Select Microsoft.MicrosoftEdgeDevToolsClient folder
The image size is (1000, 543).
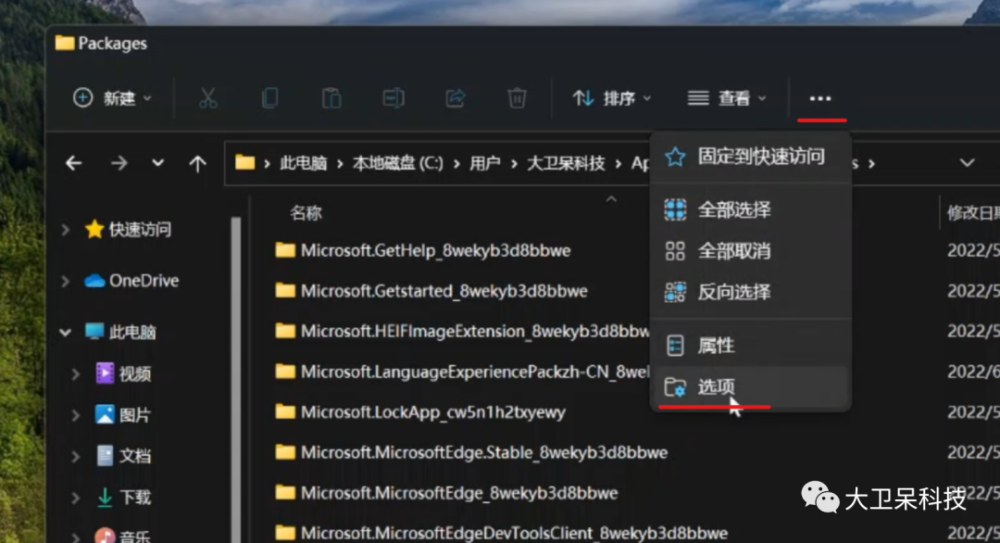pyautogui.click(x=514, y=533)
